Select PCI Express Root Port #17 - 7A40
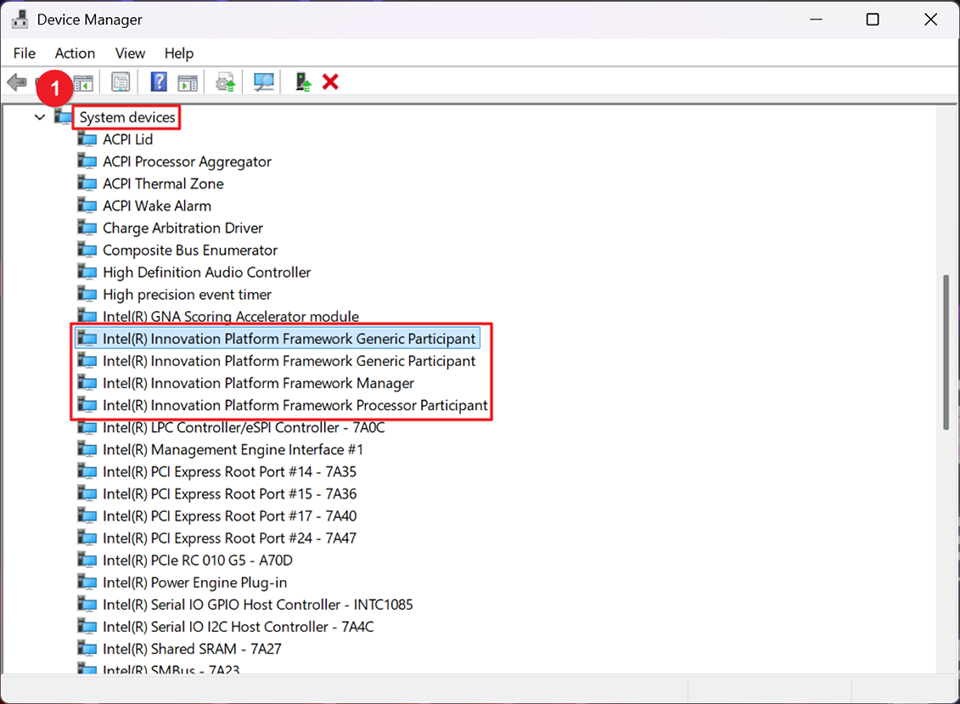This screenshot has height=704, width=960. pyautogui.click(x=230, y=516)
